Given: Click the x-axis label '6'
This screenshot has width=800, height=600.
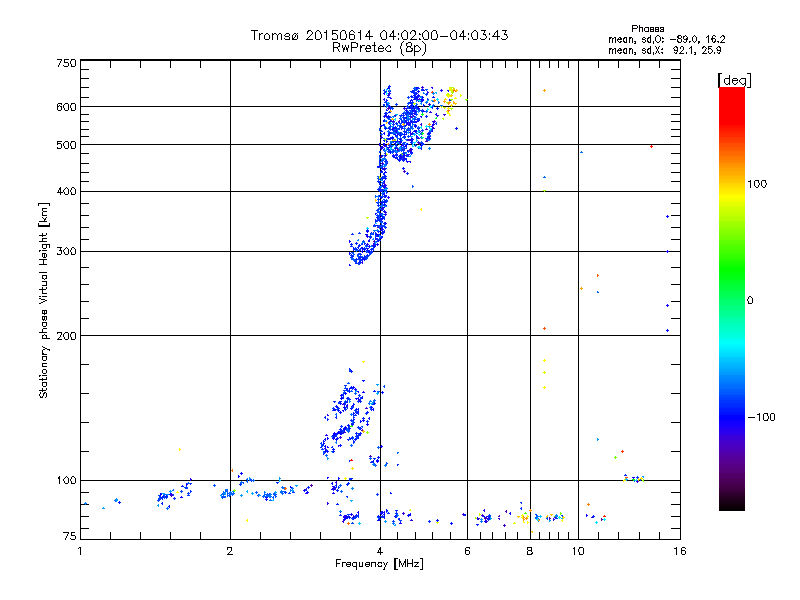Looking at the screenshot, I should (x=467, y=551).
